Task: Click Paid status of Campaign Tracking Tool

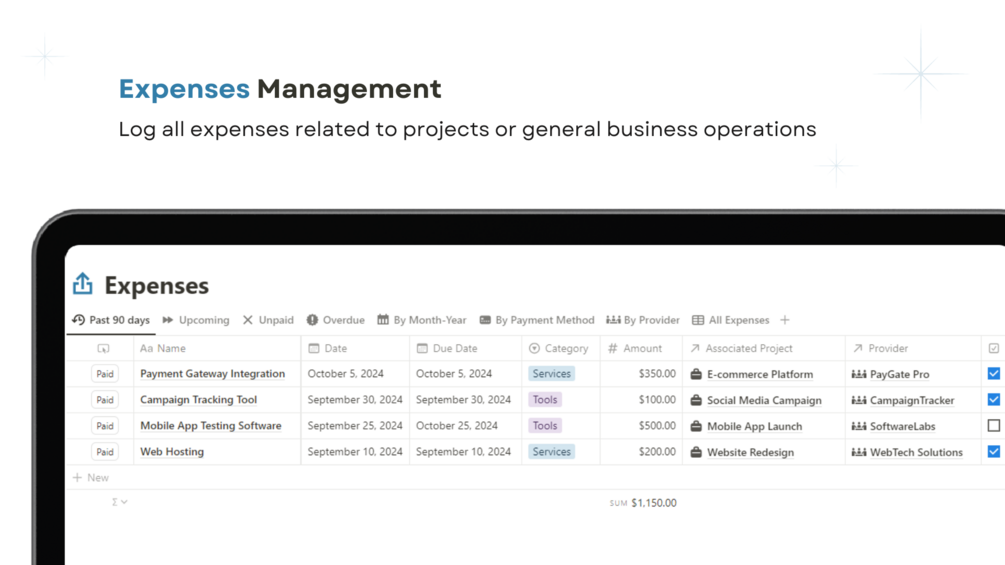Action: point(104,400)
